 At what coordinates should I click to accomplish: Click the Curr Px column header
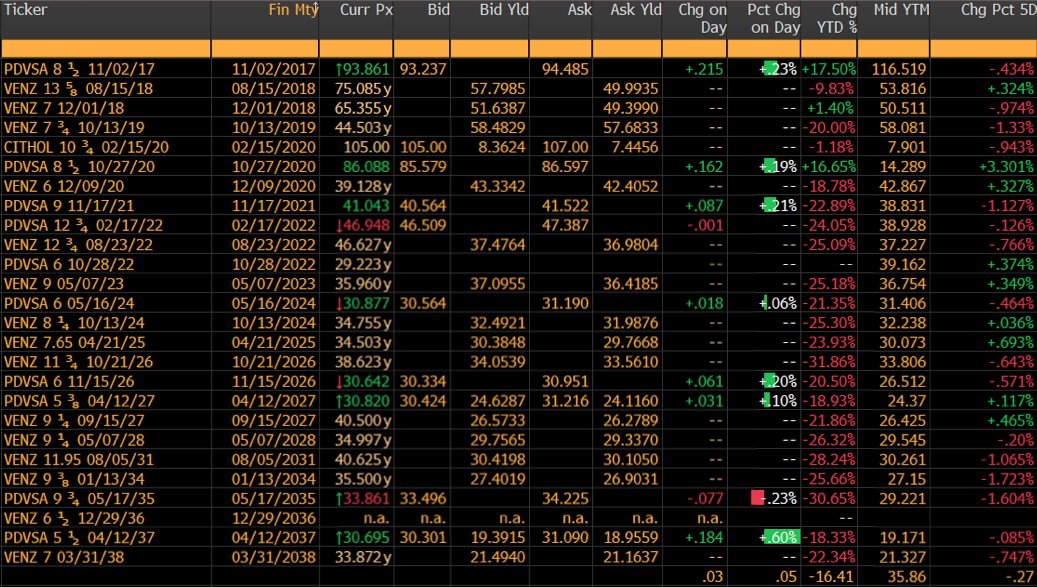click(366, 10)
